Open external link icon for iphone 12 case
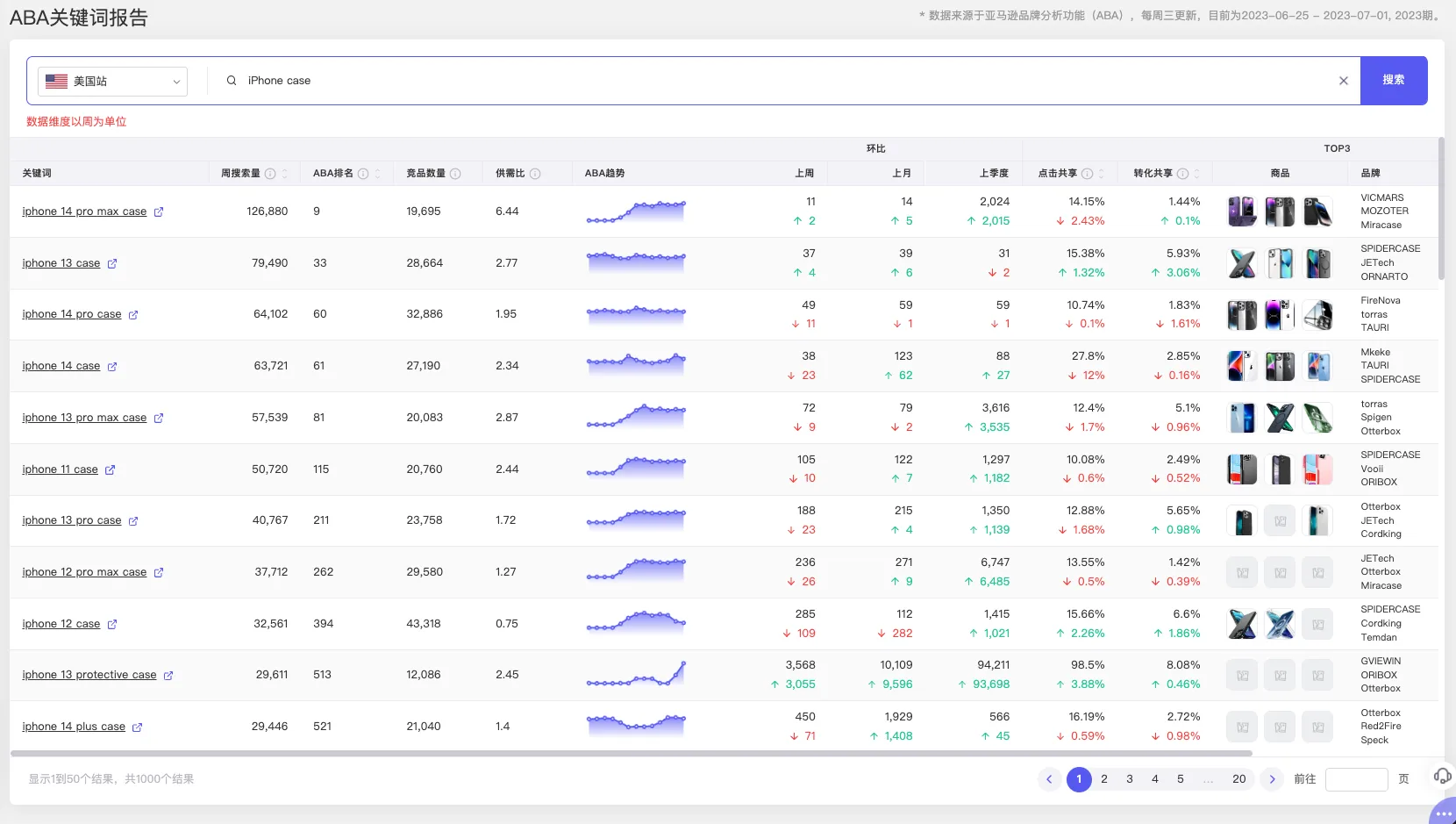 [112, 624]
